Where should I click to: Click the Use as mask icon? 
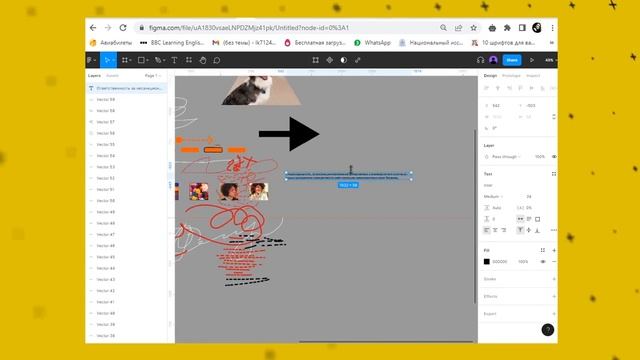[344, 60]
